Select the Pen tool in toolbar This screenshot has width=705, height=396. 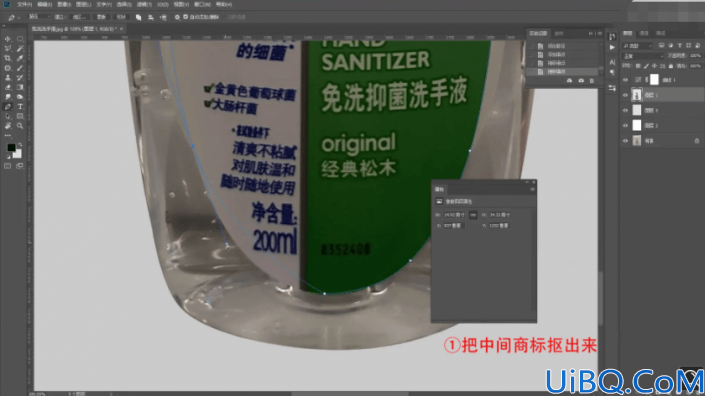click(8, 107)
